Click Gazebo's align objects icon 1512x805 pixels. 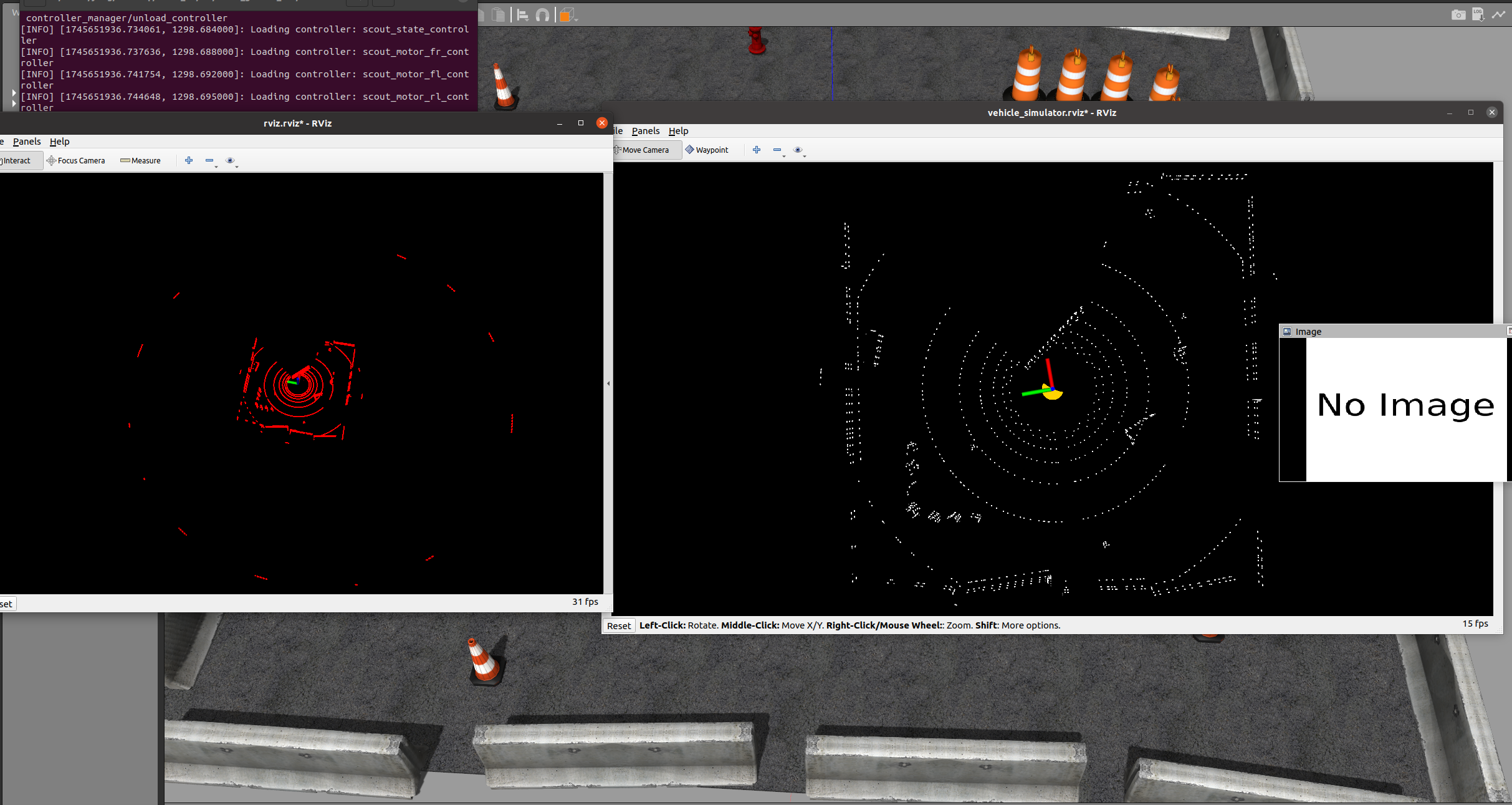pyautogui.click(x=522, y=15)
